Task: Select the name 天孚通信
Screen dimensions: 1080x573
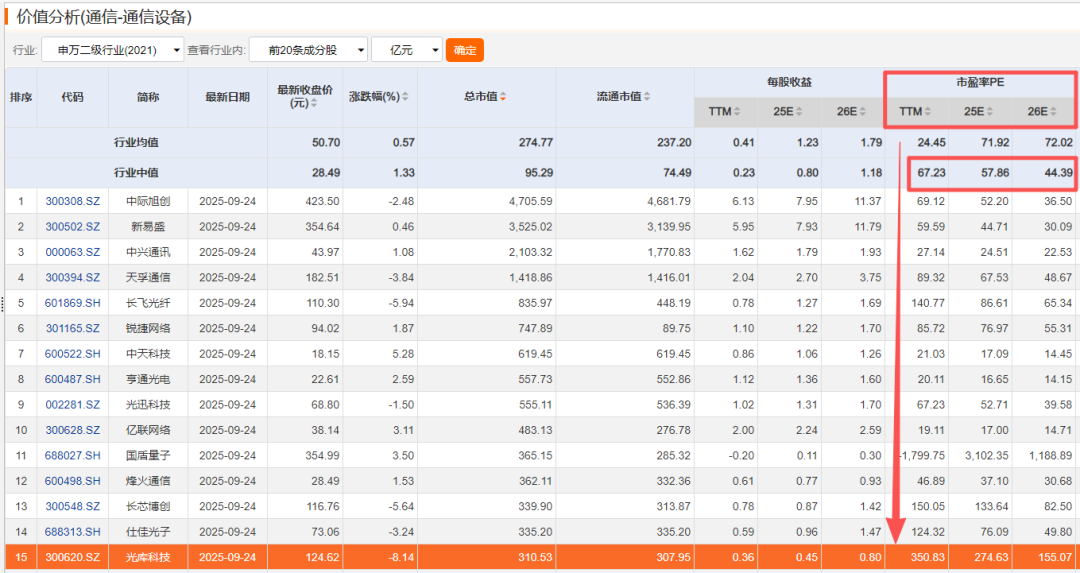Action: click(x=148, y=278)
